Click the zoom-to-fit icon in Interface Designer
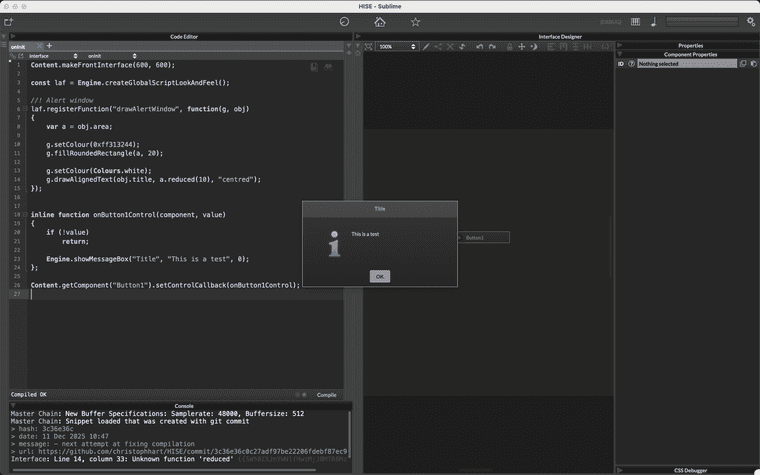Screen dimensions: 760x475 [368, 47]
